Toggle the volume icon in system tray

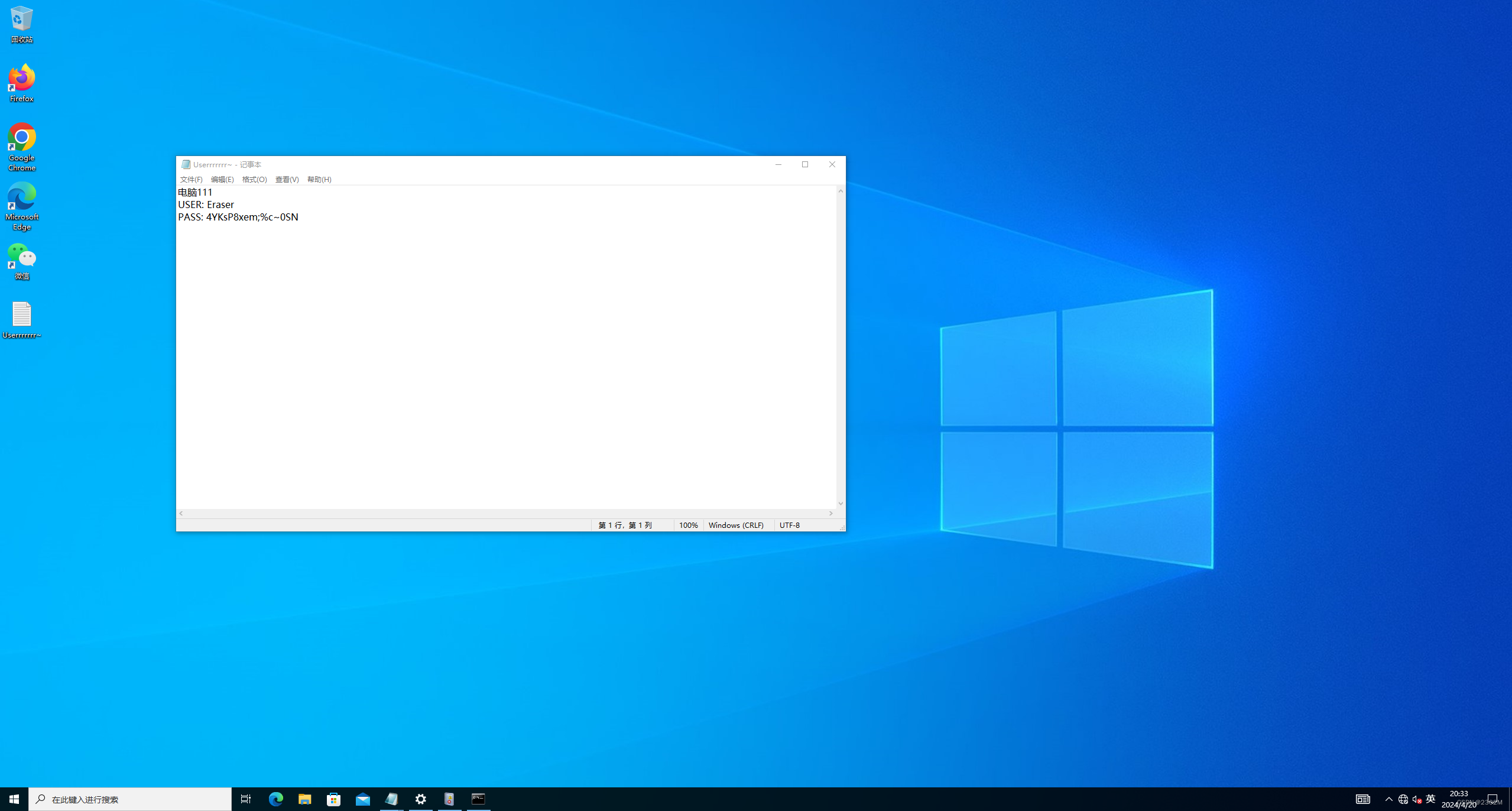(1416, 799)
